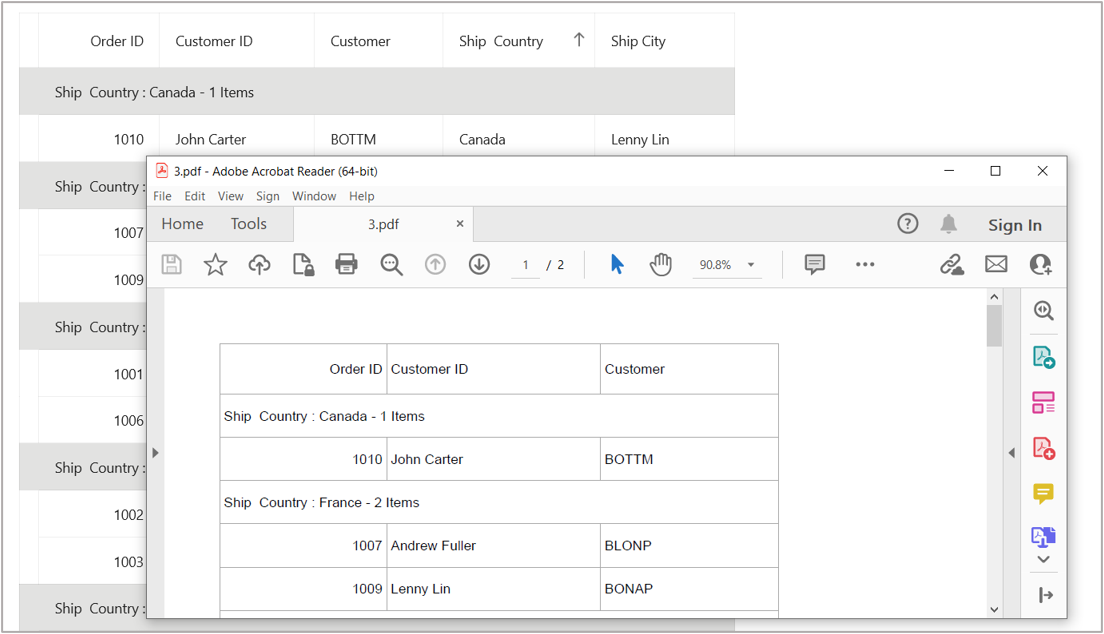Toggle Ship Country sort arrow in grid
The width and height of the screenshot is (1104, 634).
coord(579,40)
